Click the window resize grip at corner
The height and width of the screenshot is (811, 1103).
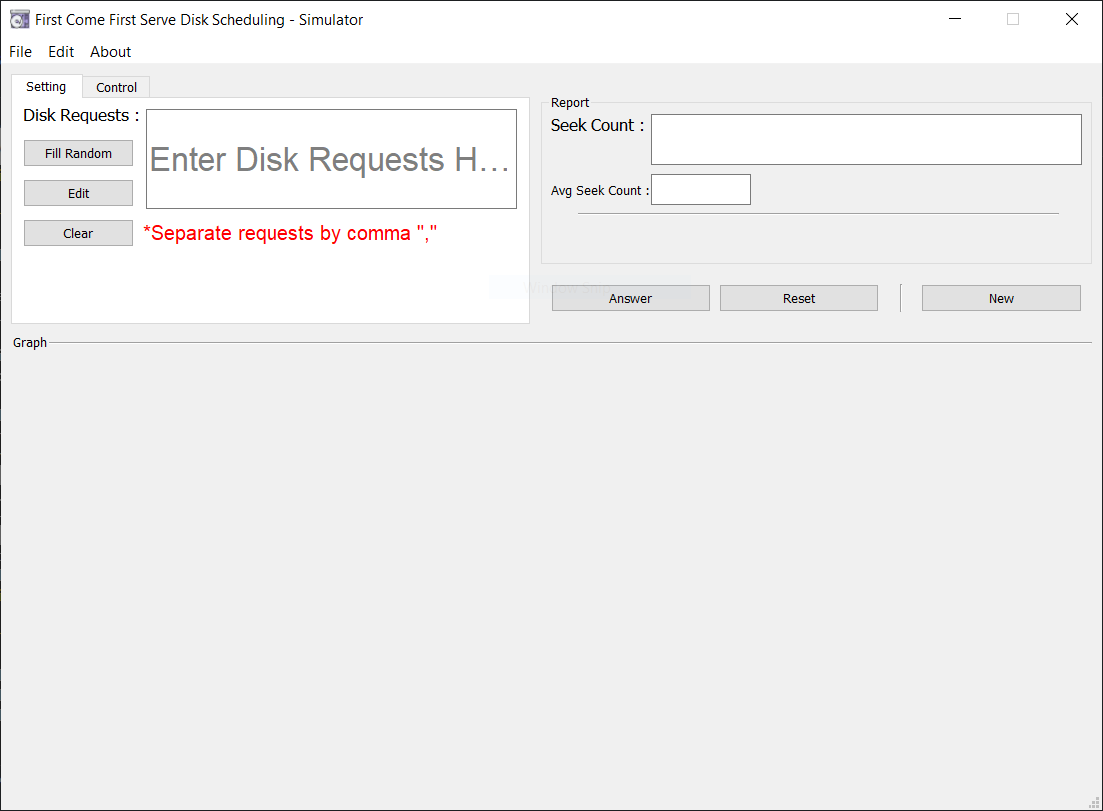[1095, 803]
